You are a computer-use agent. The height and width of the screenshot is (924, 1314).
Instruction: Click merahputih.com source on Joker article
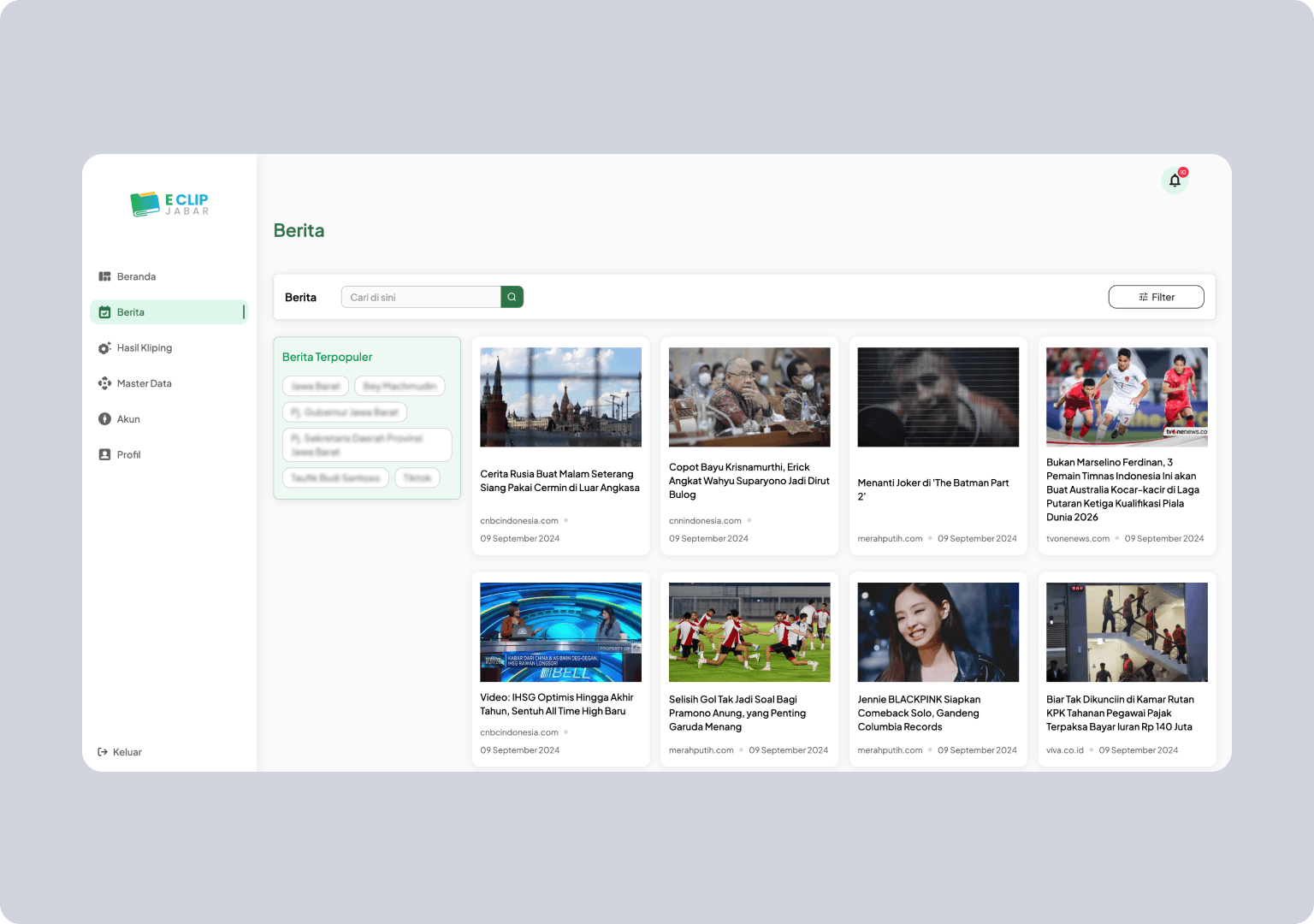[890, 539]
